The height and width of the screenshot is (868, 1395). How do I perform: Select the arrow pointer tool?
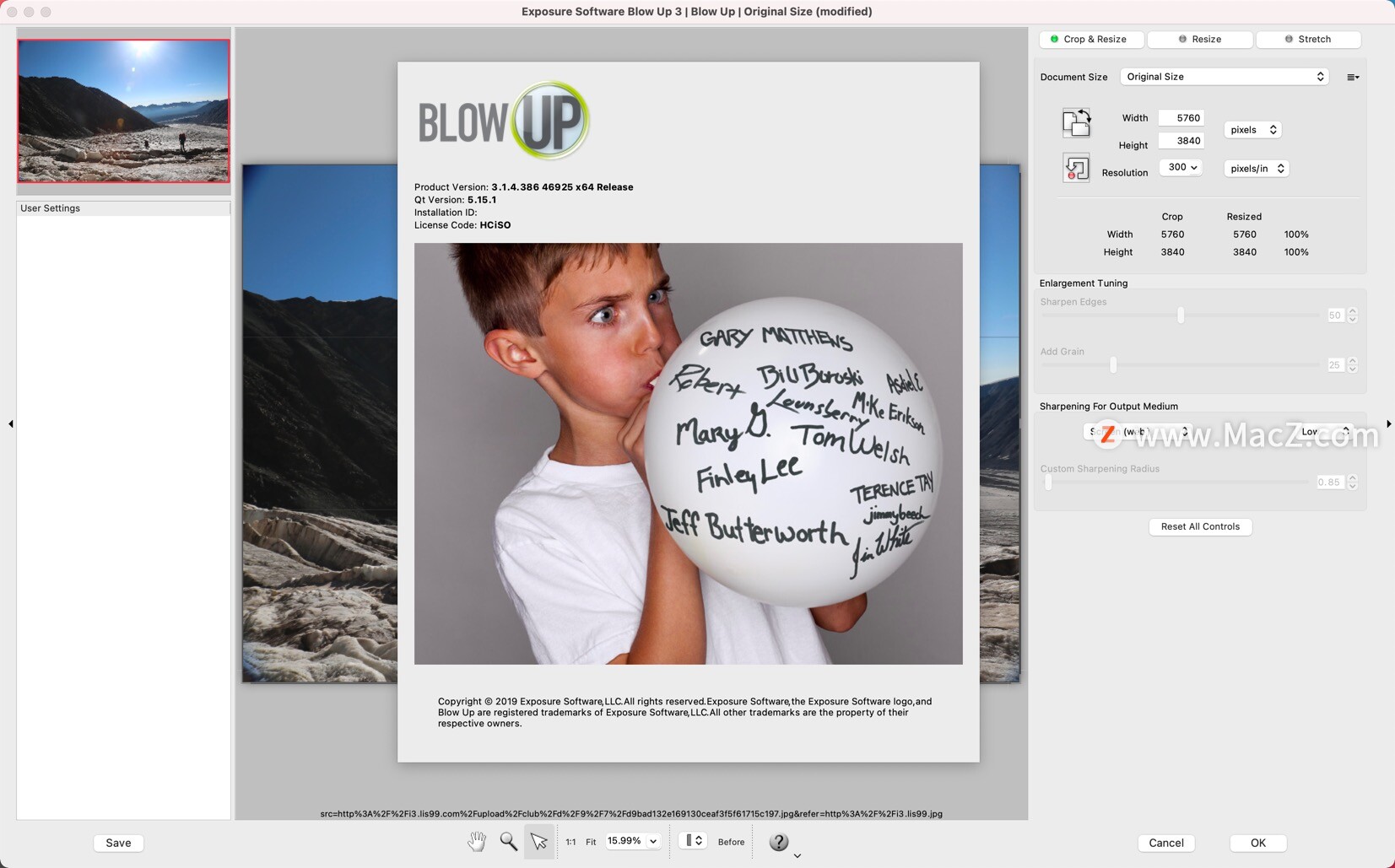coord(539,842)
